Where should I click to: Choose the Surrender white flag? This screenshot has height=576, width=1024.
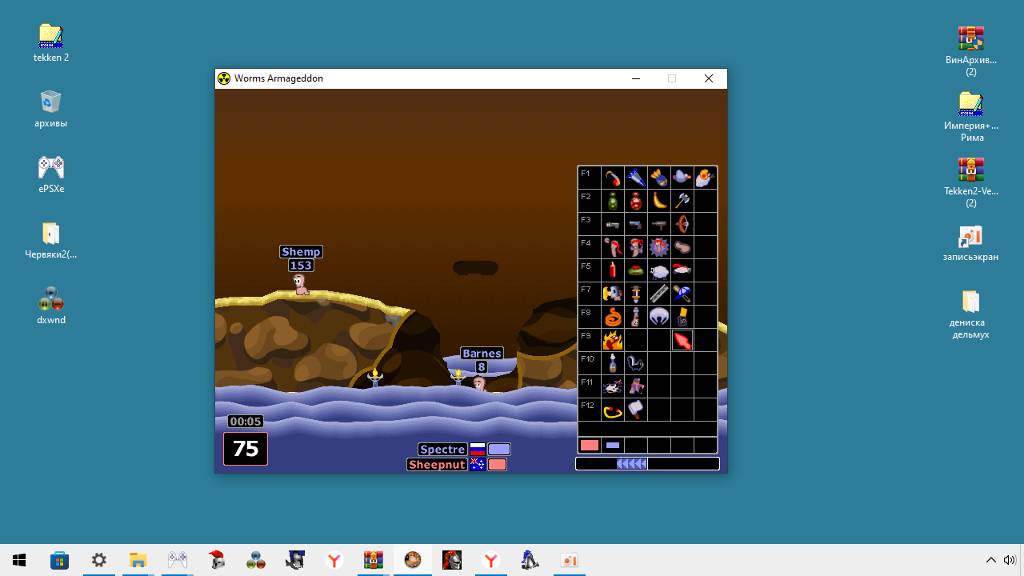tap(635, 410)
